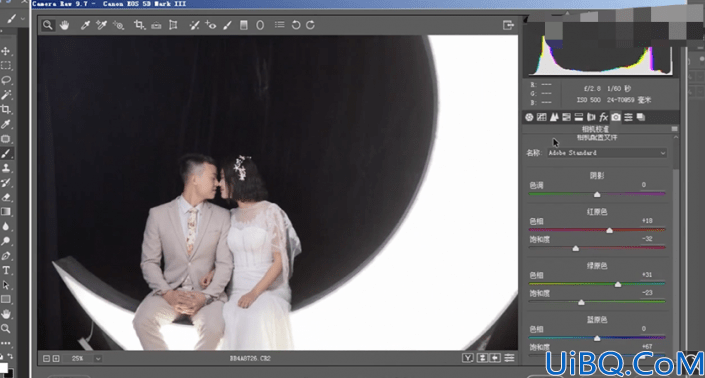The height and width of the screenshot is (378, 705).
Task: Select Photoshop Magic Wand tool
Action: [x=6, y=95]
